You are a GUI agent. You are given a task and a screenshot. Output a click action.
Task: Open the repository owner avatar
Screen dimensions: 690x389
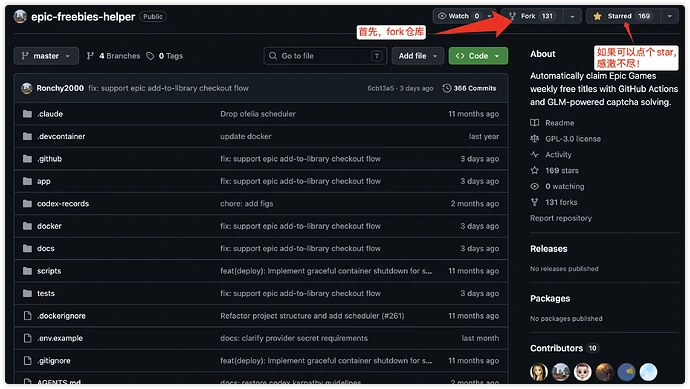tap(20, 16)
